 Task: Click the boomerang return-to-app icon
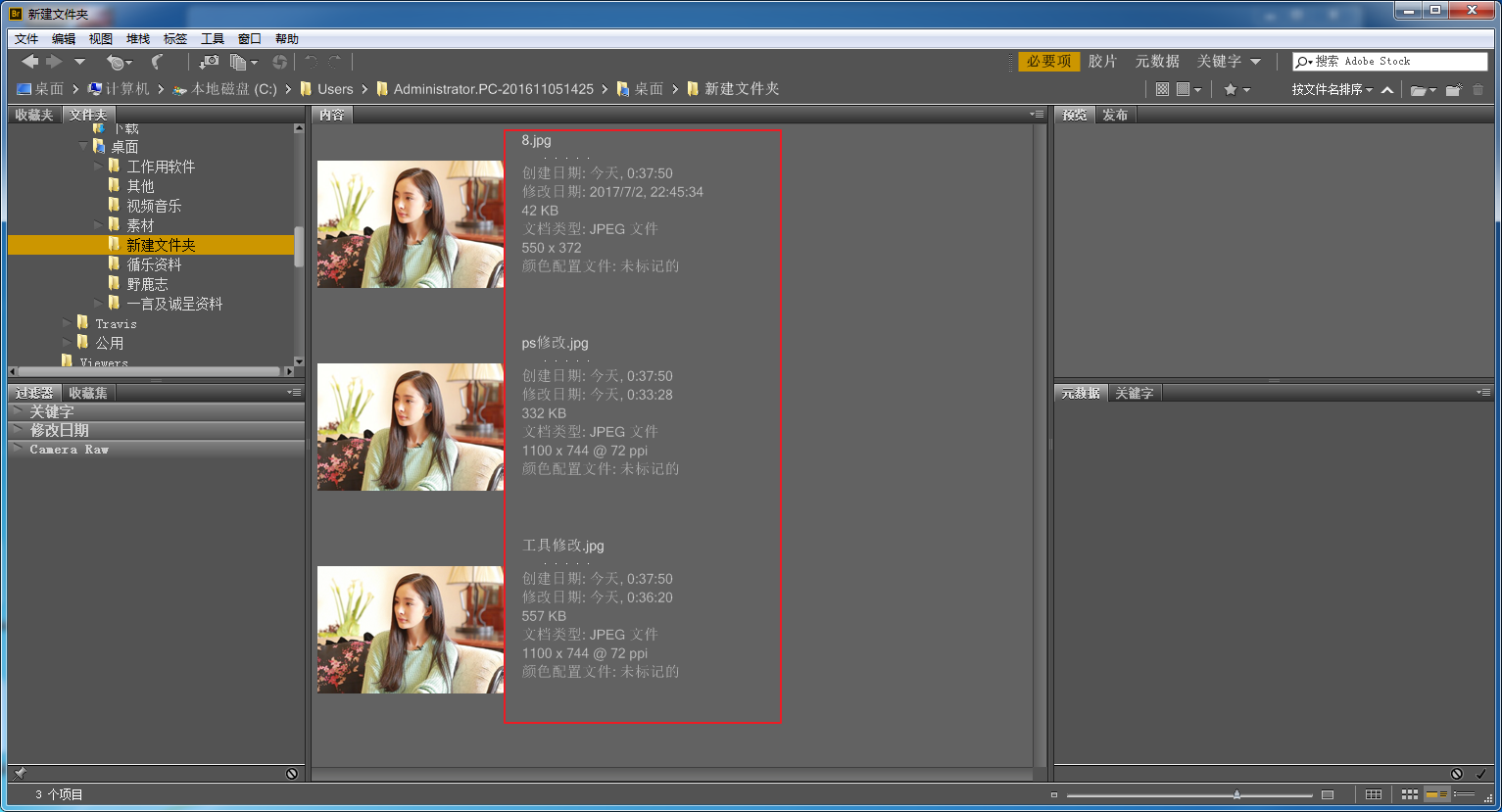coord(157,62)
